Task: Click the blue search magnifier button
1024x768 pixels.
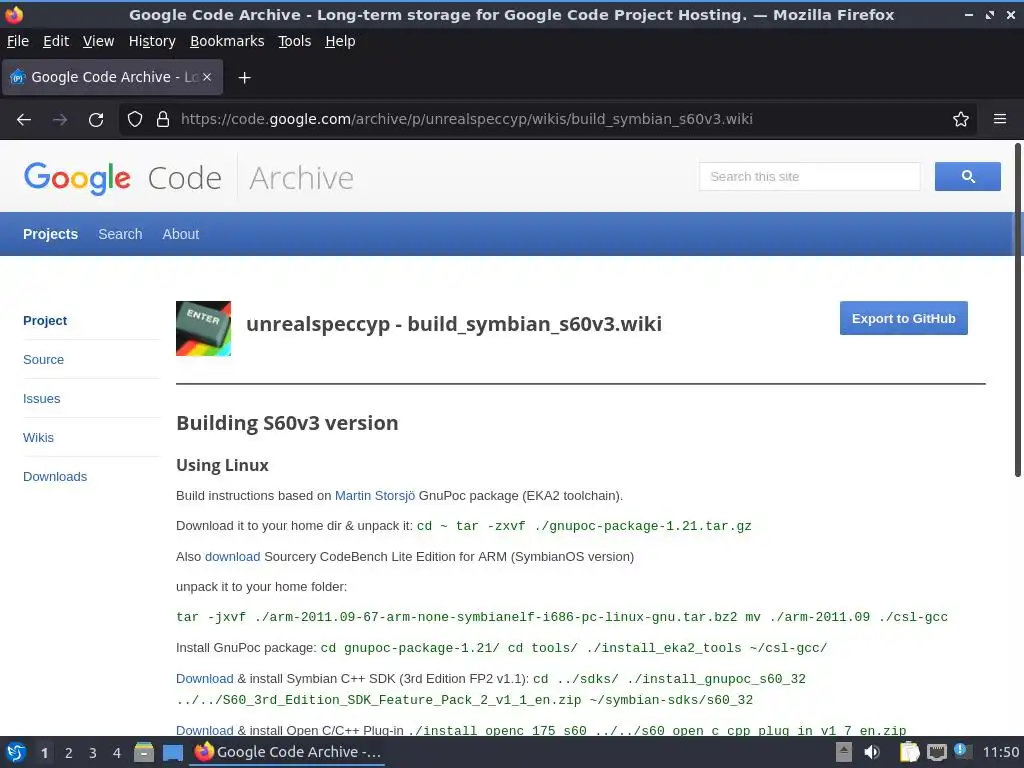Action: coord(967,176)
